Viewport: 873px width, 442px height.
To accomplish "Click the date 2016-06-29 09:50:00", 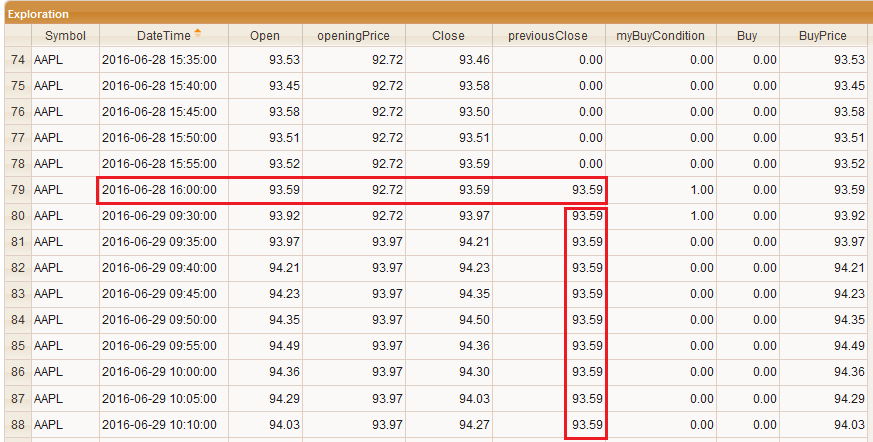I will [x=159, y=320].
